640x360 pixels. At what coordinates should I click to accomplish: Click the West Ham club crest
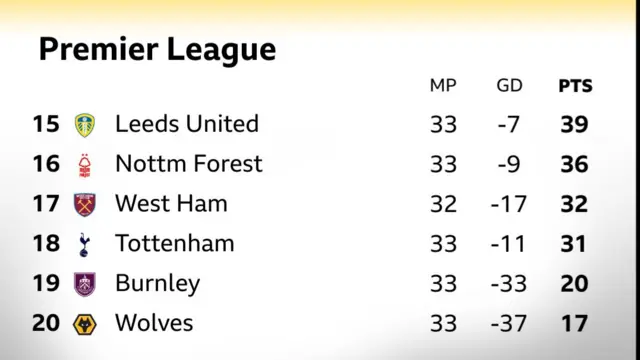point(85,204)
